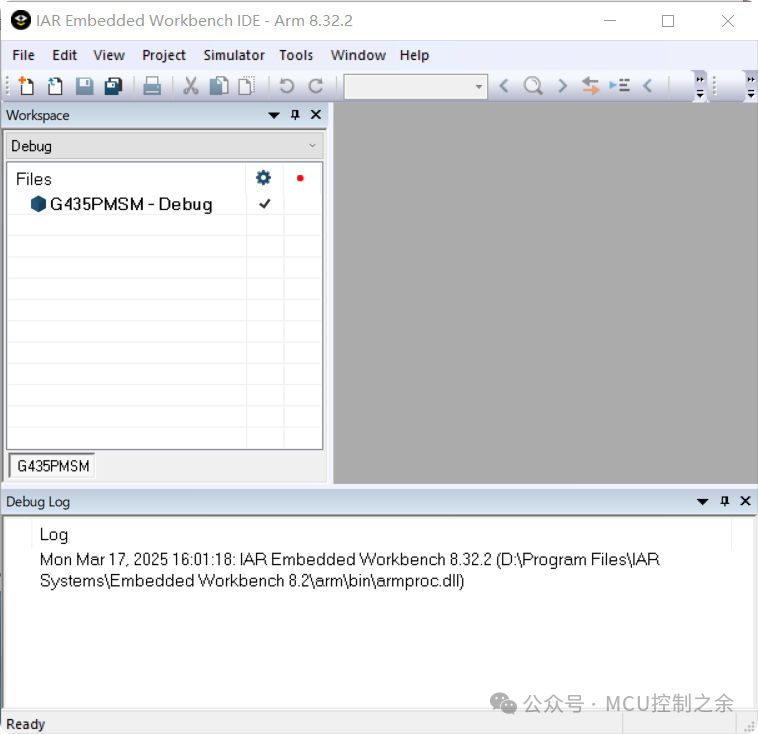Viewport: 758px width, 734px height.
Task: Open the Tools menu
Action: pos(296,55)
